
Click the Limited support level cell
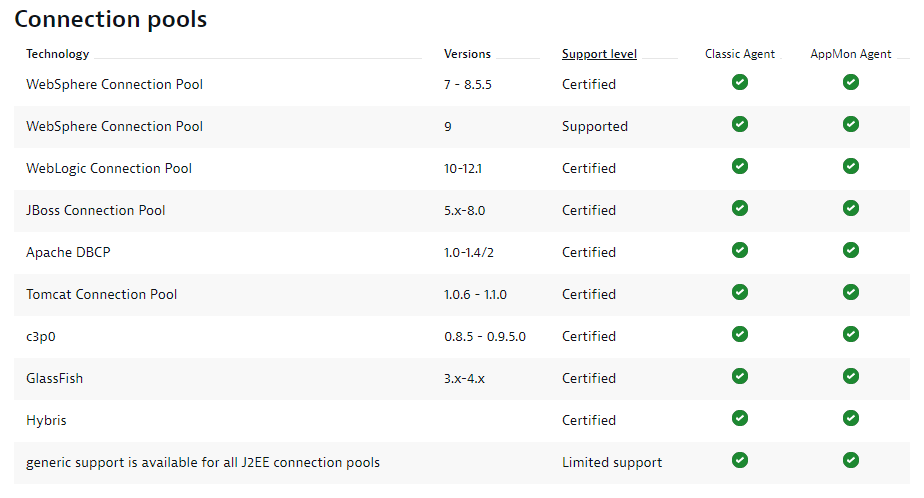[x=612, y=462]
